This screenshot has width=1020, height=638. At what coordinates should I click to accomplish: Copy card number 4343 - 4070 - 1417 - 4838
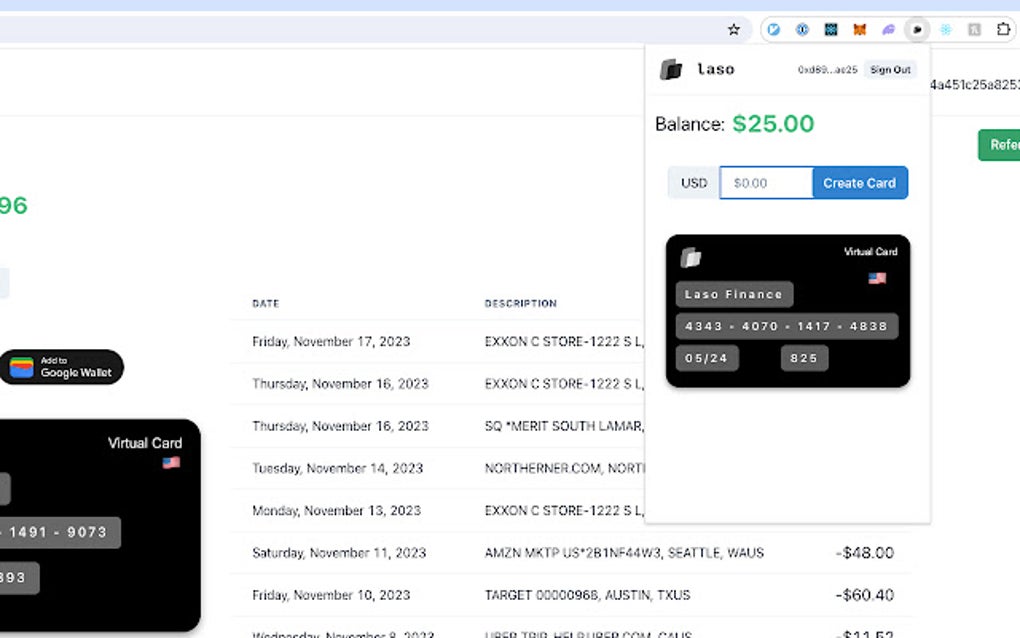pyautogui.click(x=786, y=326)
